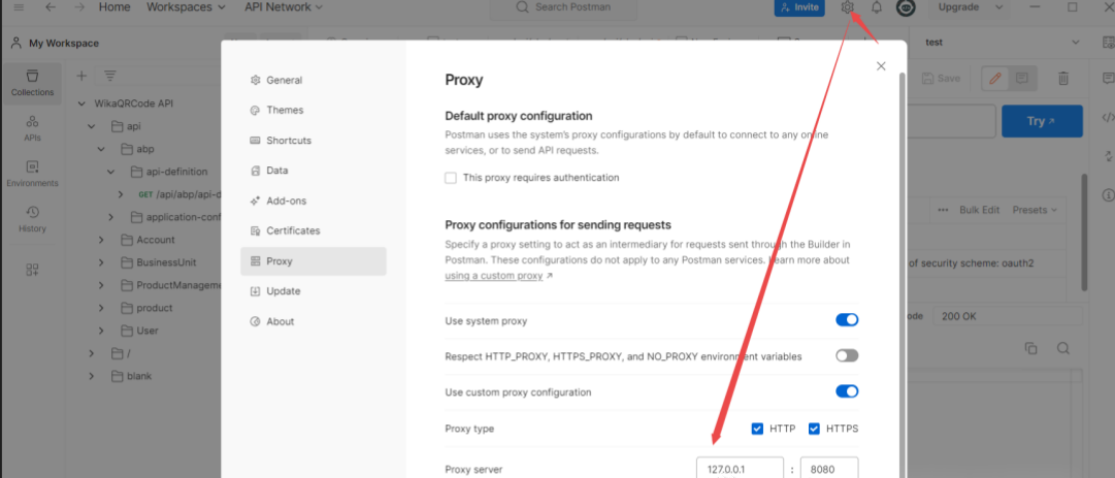
Task: Open the test environment dropdown
Action: (x=1002, y=43)
